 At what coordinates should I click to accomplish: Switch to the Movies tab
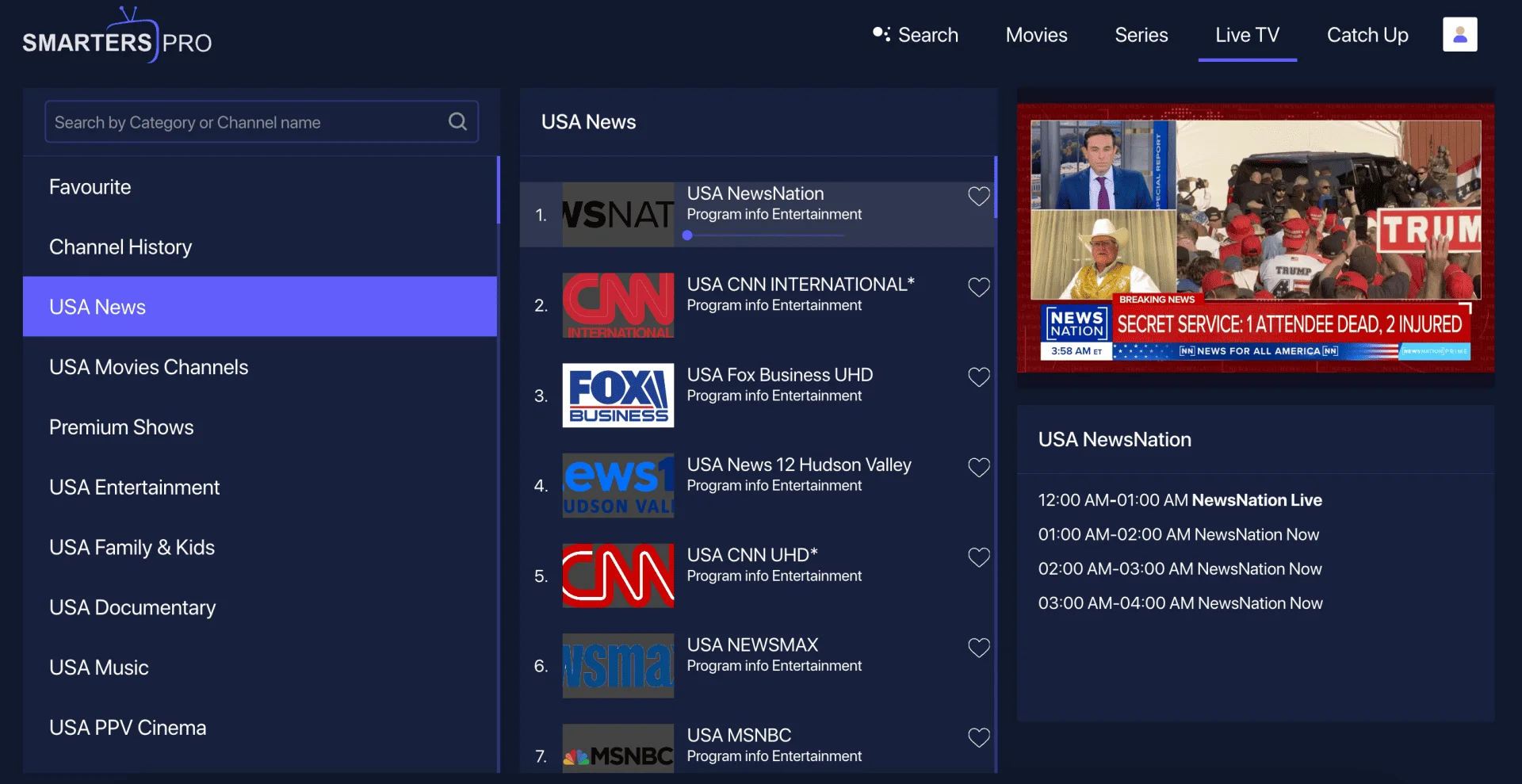tap(1036, 35)
